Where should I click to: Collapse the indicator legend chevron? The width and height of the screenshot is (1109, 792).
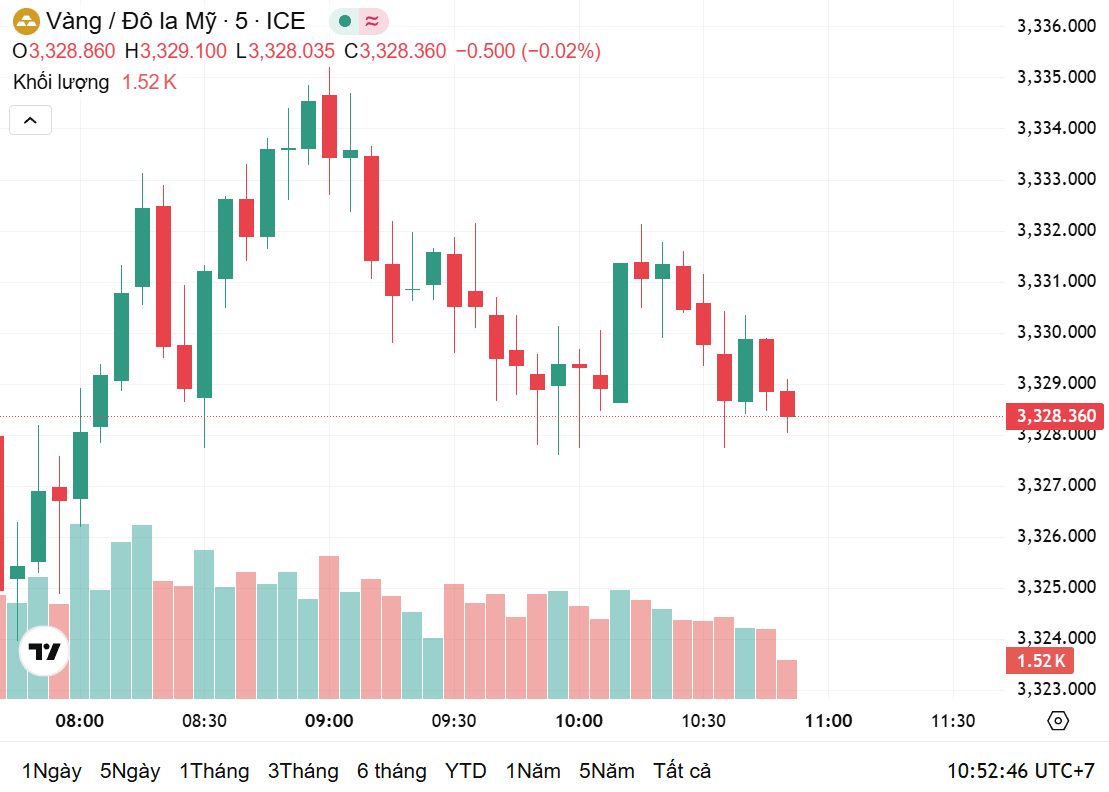[x=30, y=120]
